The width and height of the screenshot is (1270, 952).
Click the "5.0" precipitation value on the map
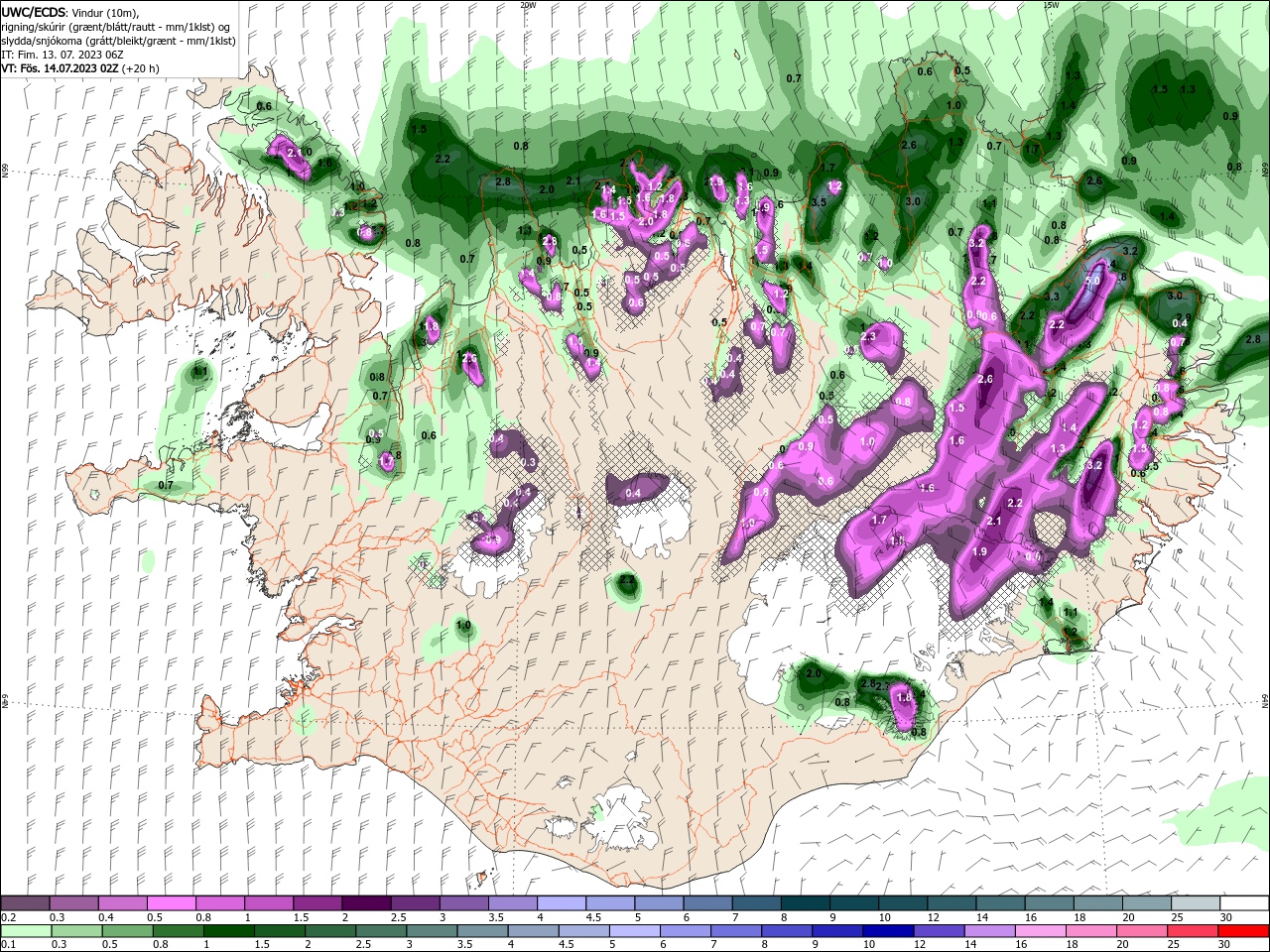tap(1092, 281)
